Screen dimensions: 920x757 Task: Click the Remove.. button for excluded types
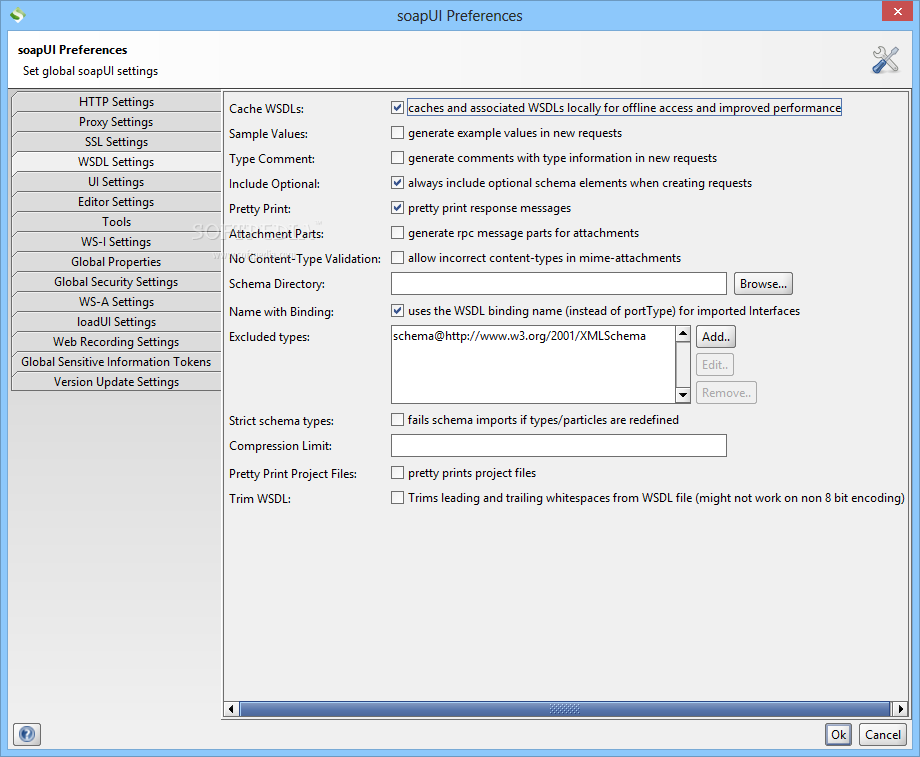click(726, 393)
